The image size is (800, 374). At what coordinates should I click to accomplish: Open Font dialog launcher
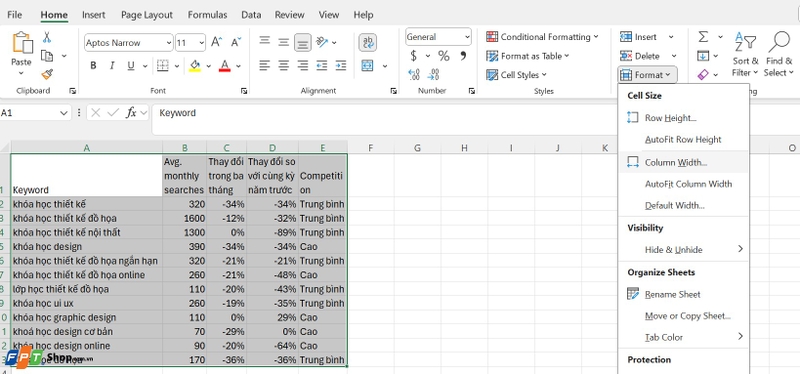[x=244, y=91]
